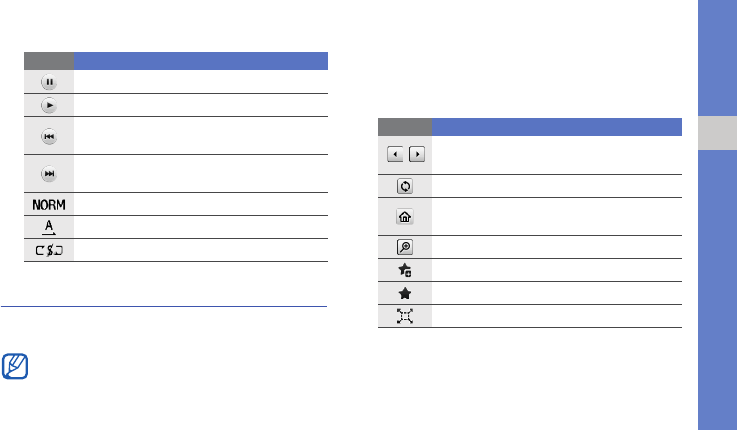The height and width of the screenshot is (430, 737).
Task: Add a bookmark with the star-plus icon
Action: [x=405, y=270]
